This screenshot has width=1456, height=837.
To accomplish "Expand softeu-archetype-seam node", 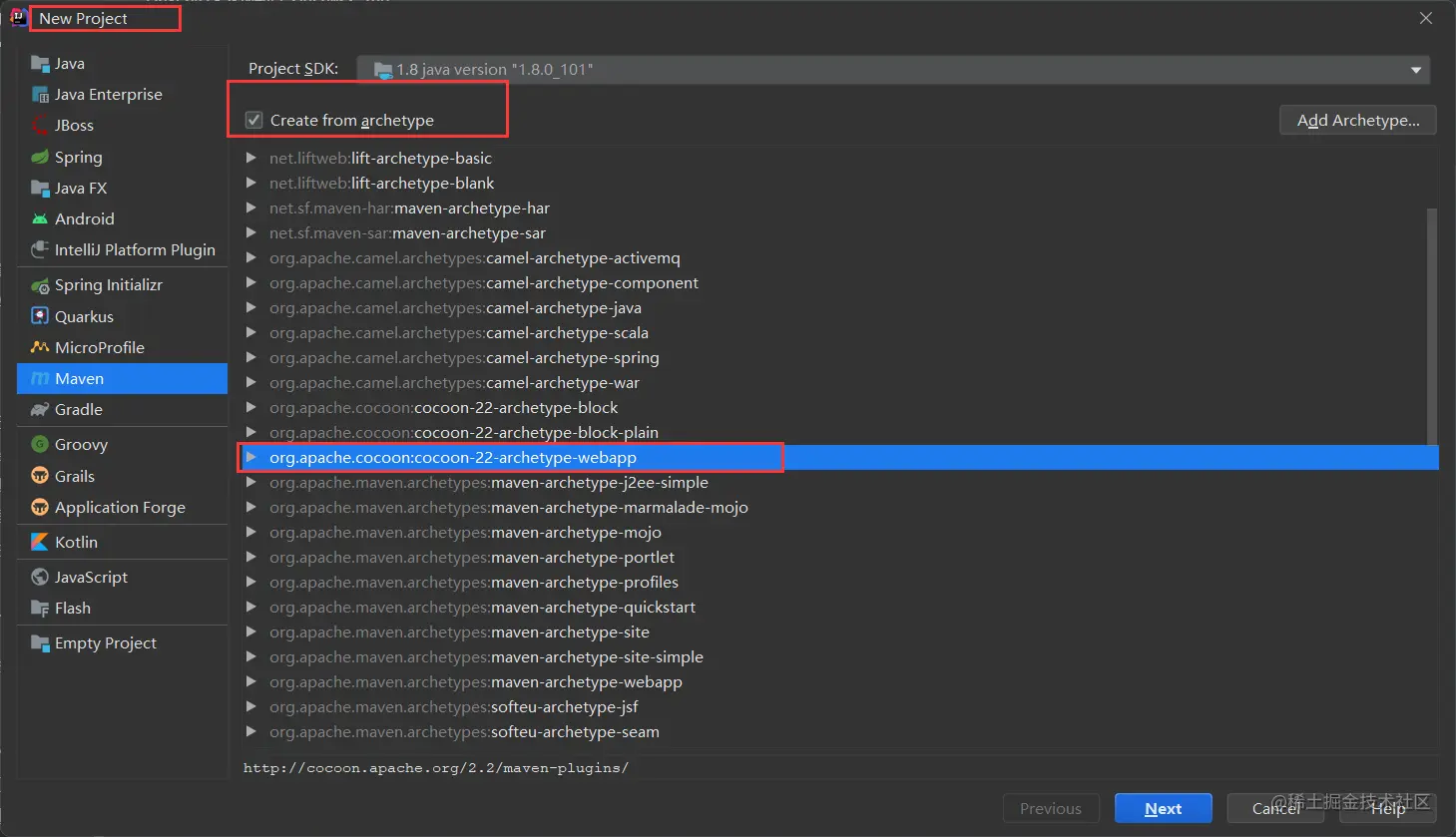I will (251, 731).
